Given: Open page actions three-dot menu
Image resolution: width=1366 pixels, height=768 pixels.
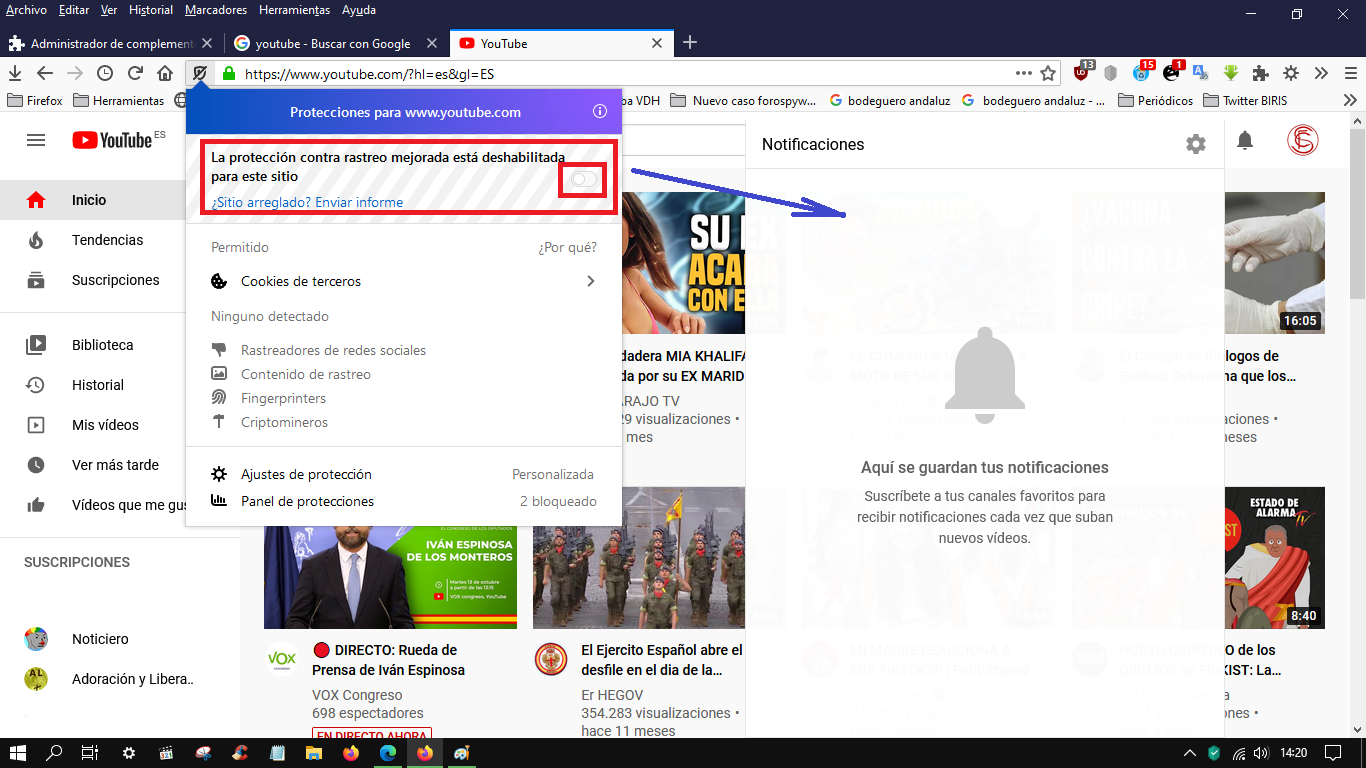Looking at the screenshot, I should (x=1023, y=73).
